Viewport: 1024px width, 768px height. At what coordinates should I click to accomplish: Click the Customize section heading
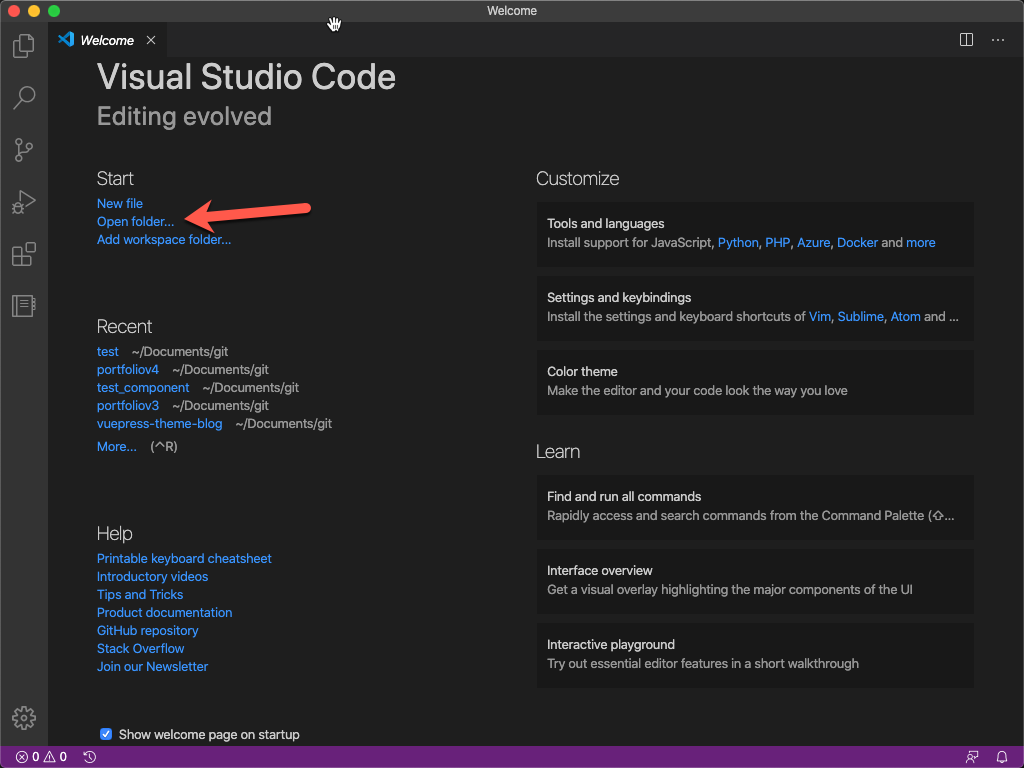click(577, 179)
